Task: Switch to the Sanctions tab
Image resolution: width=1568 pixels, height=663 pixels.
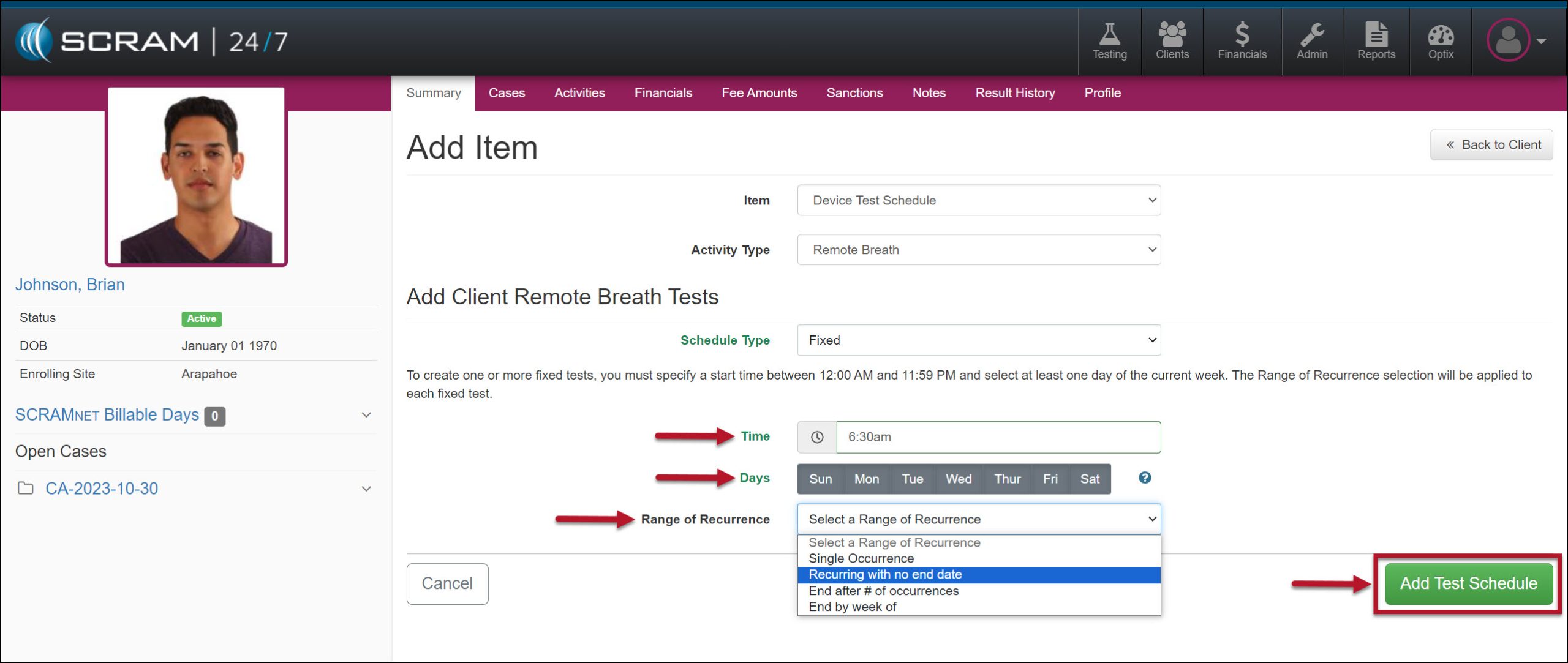Action: pos(854,93)
